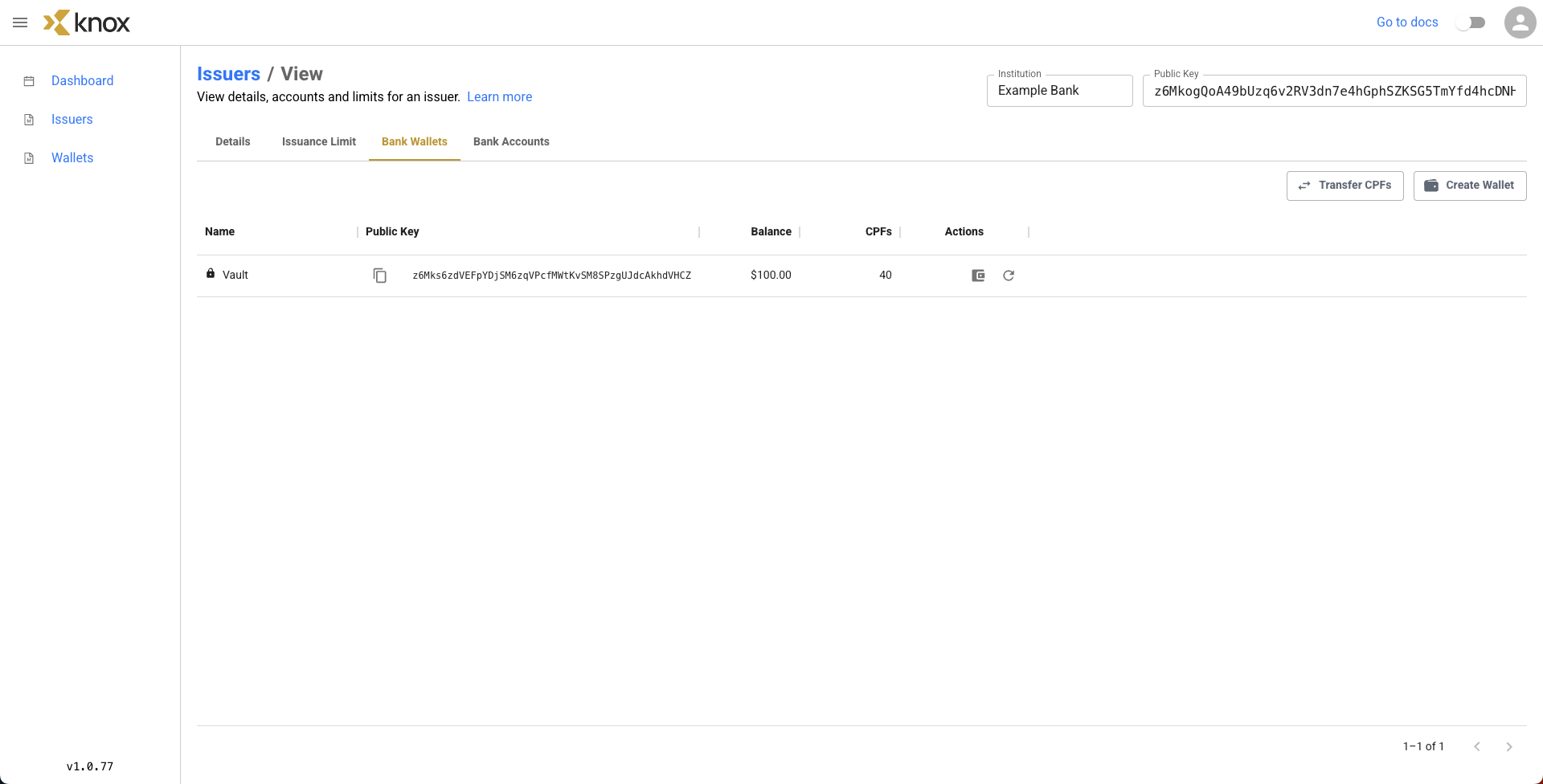The height and width of the screenshot is (784, 1543).
Task: Navigate to Wallets in sidebar
Action: pos(72,157)
